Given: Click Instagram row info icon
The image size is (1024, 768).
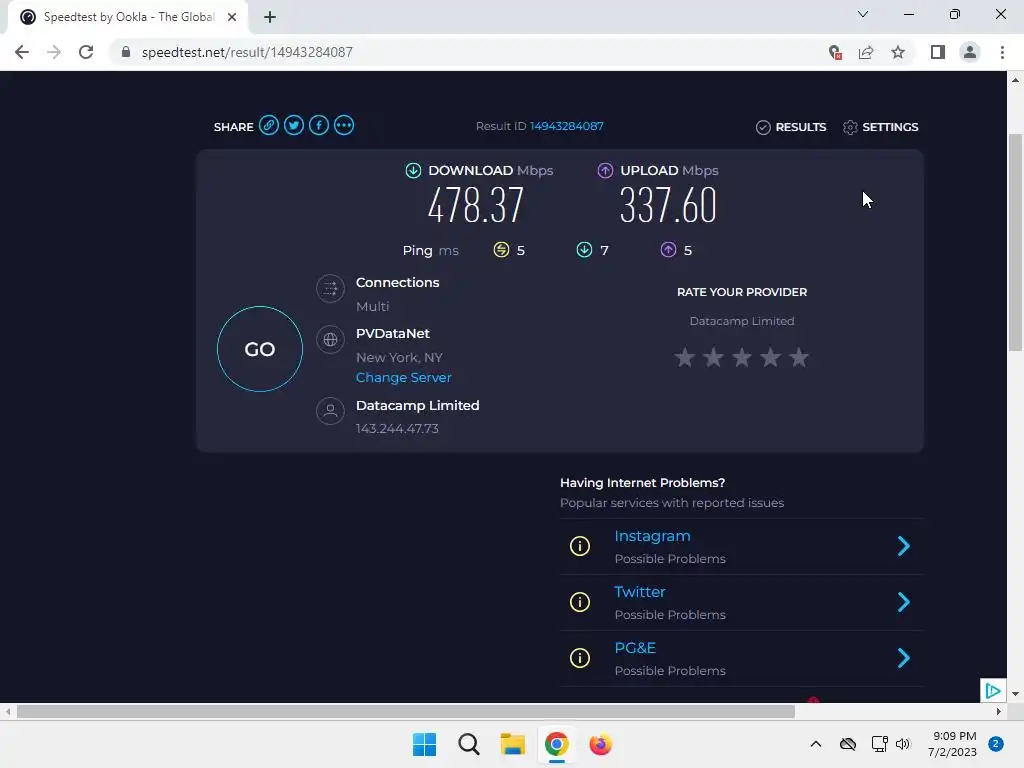Looking at the screenshot, I should coord(580,546).
